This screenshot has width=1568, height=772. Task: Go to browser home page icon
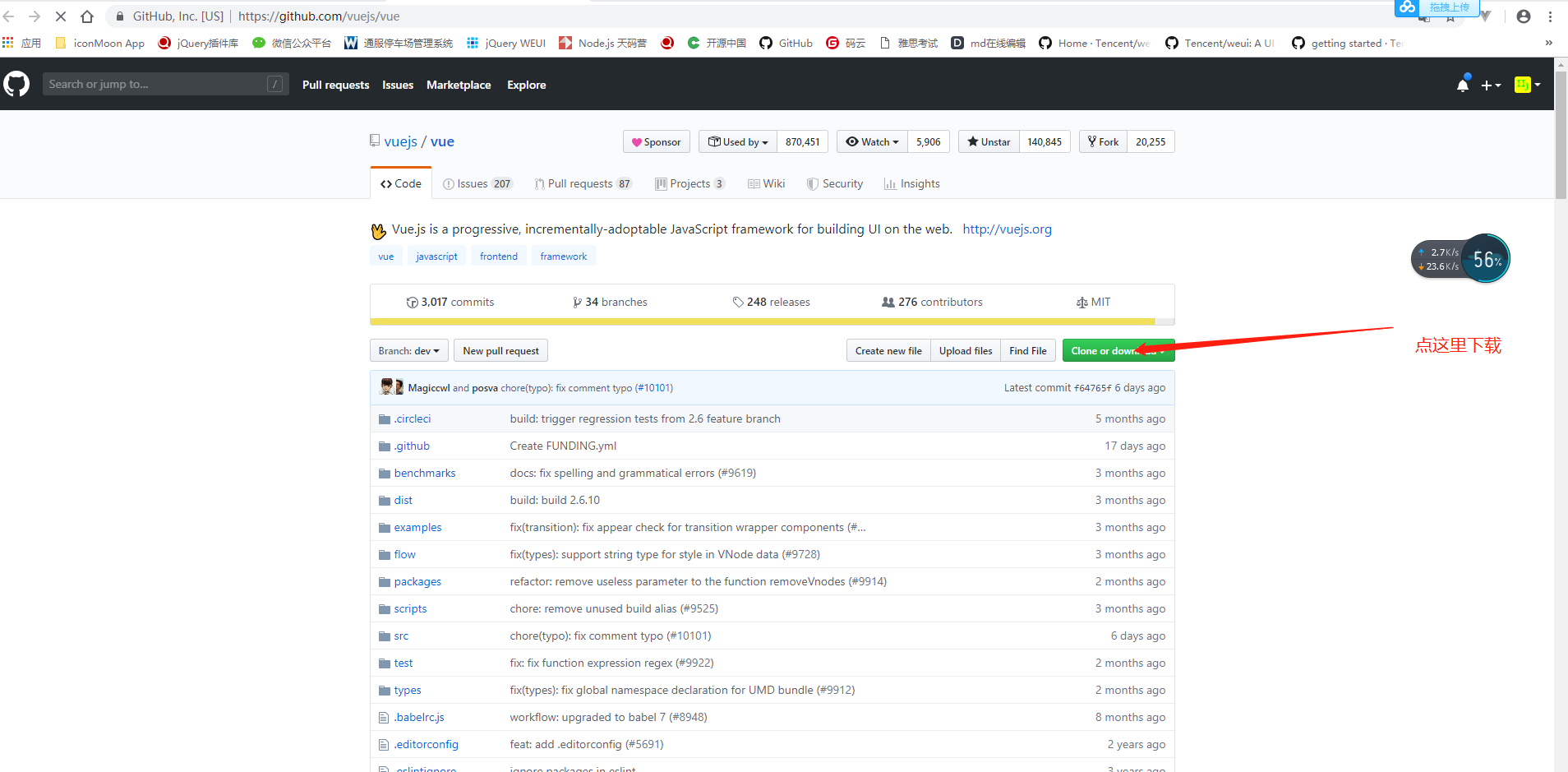(87, 16)
